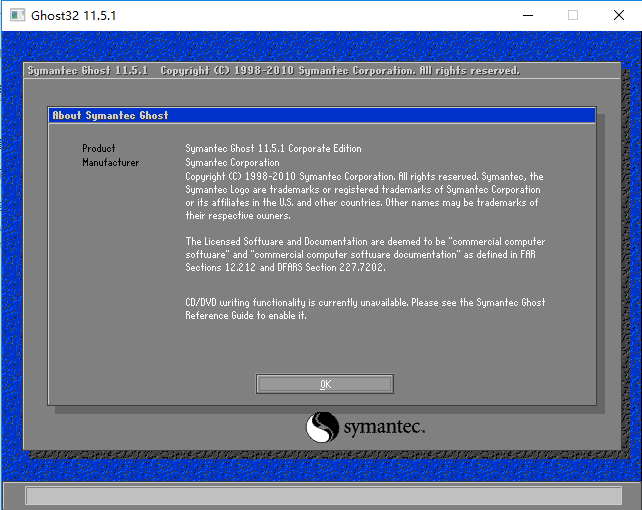Click the Symantec Corporation manufacturer value
Image resolution: width=642 pixels, height=510 pixels.
pos(232,162)
